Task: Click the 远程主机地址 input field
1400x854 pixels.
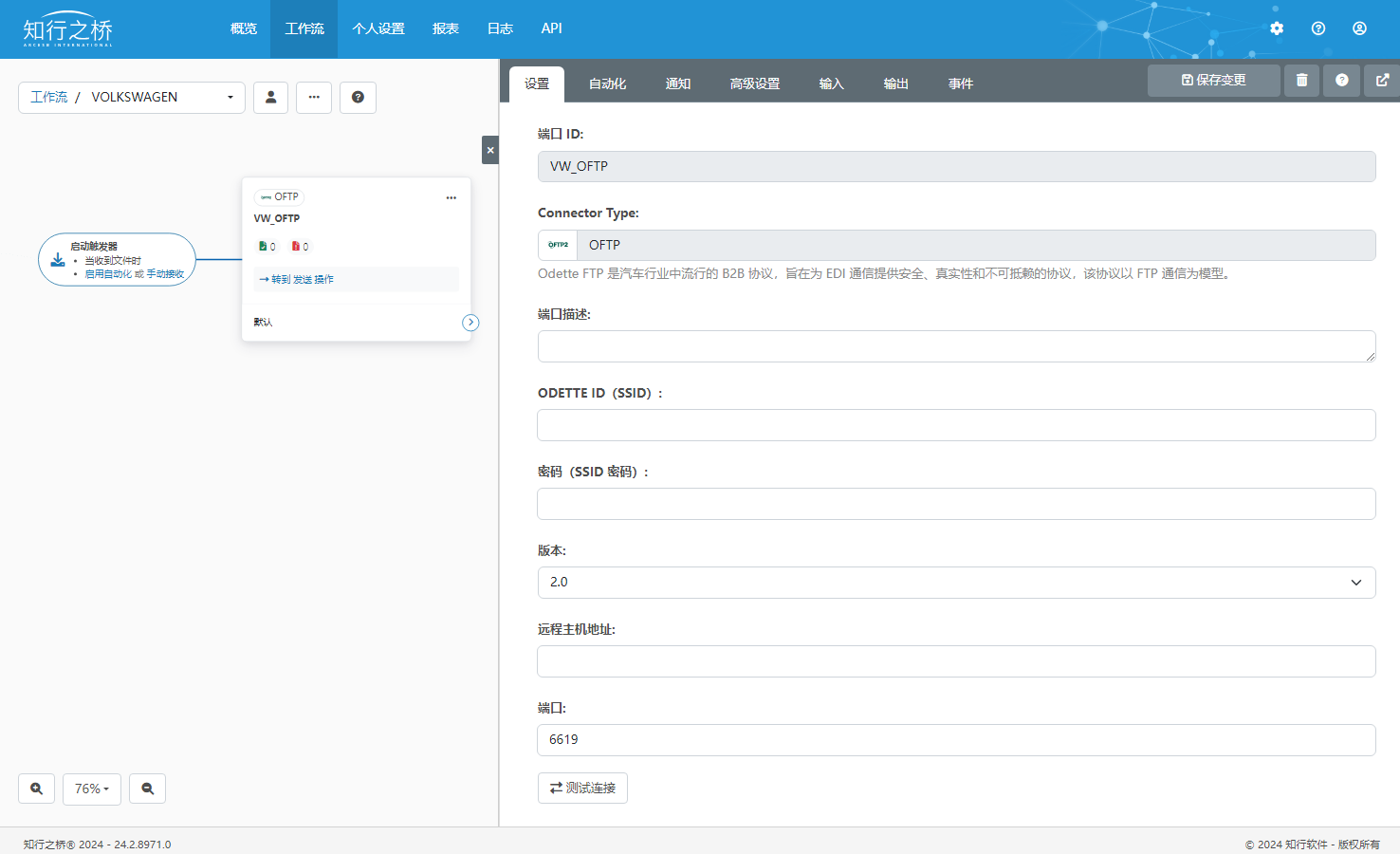Action: tap(956, 661)
